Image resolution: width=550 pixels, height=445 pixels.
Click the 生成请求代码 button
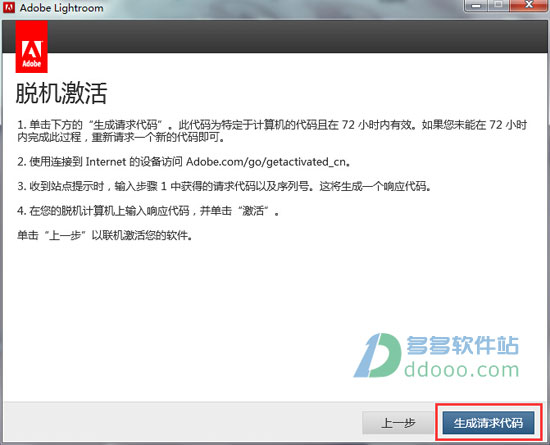(488, 423)
